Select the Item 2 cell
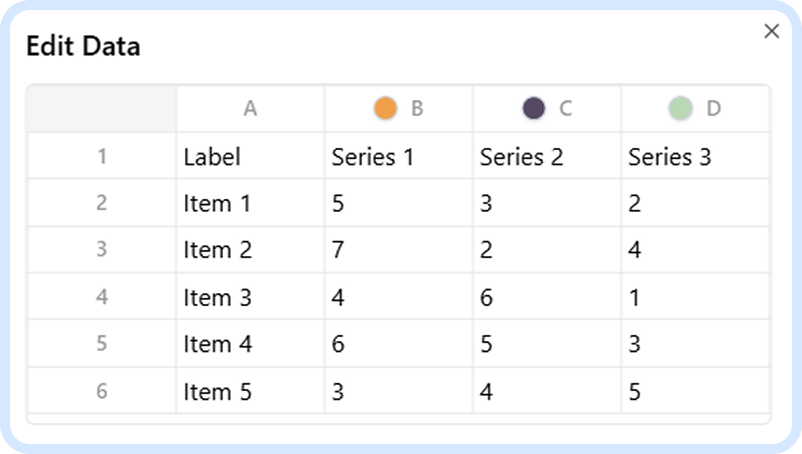 pyautogui.click(x=250, y=250)
